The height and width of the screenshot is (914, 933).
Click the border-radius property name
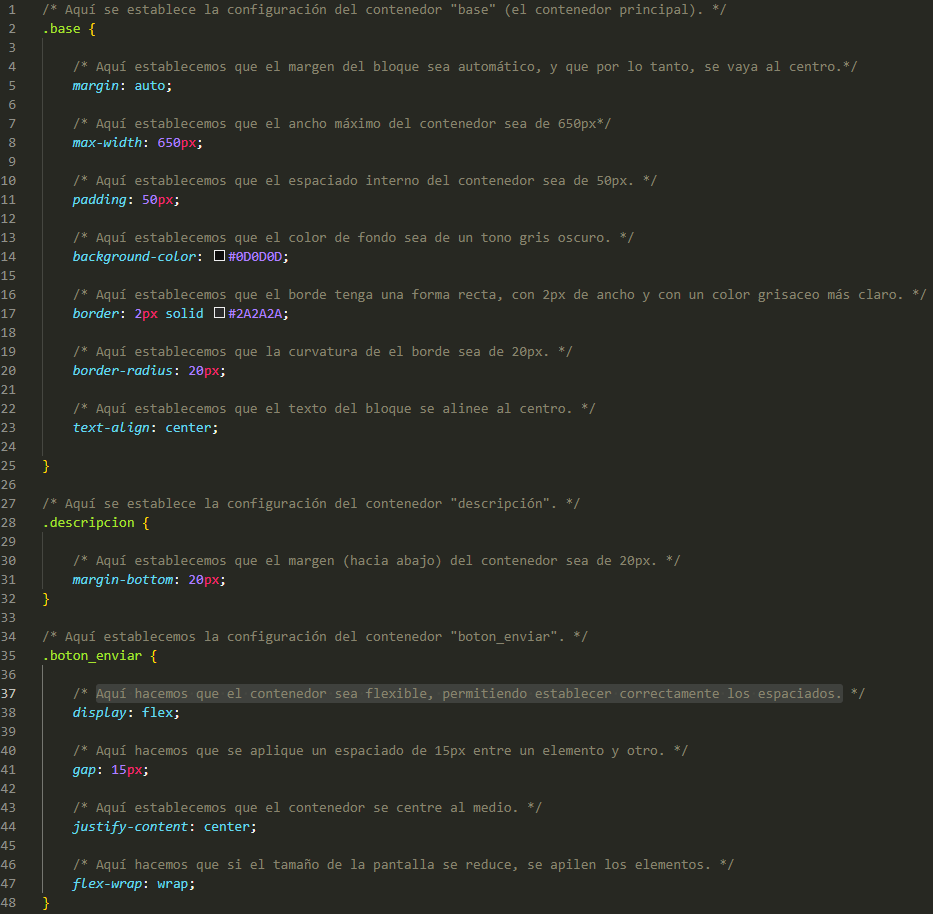[123, 371]
